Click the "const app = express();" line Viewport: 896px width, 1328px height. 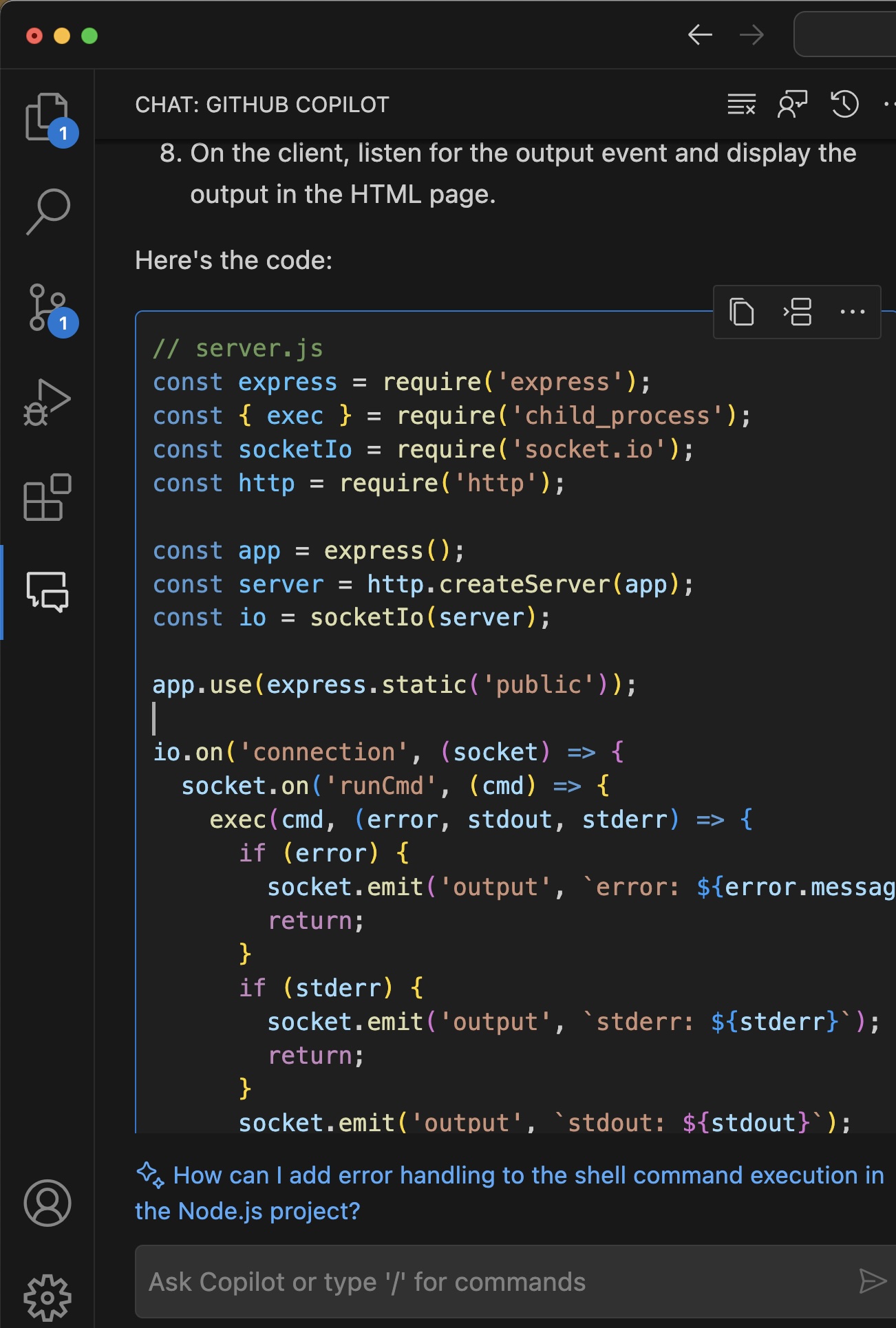(x=309, y=550)
